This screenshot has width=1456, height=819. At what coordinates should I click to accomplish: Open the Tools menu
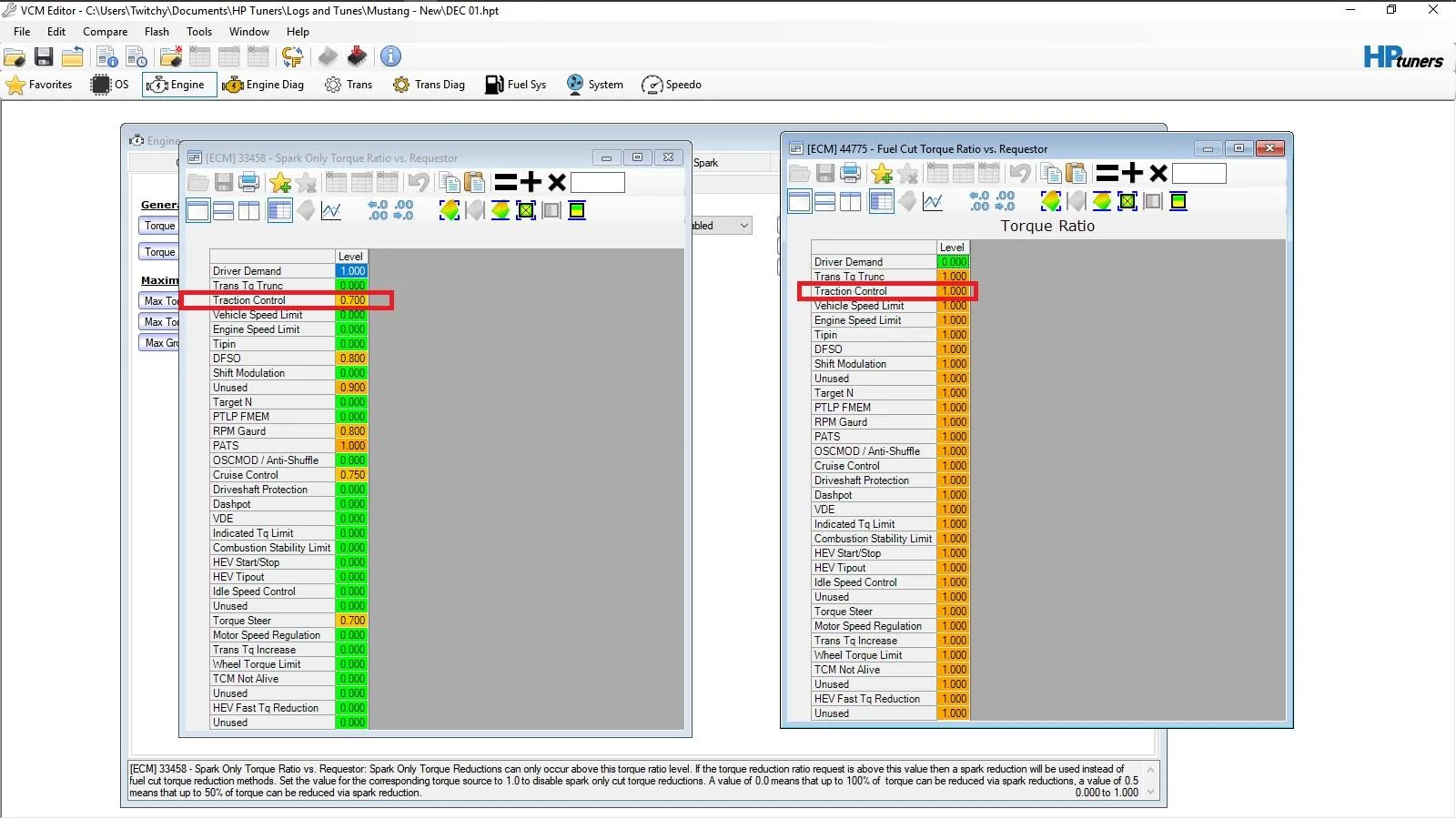[199, 32]
